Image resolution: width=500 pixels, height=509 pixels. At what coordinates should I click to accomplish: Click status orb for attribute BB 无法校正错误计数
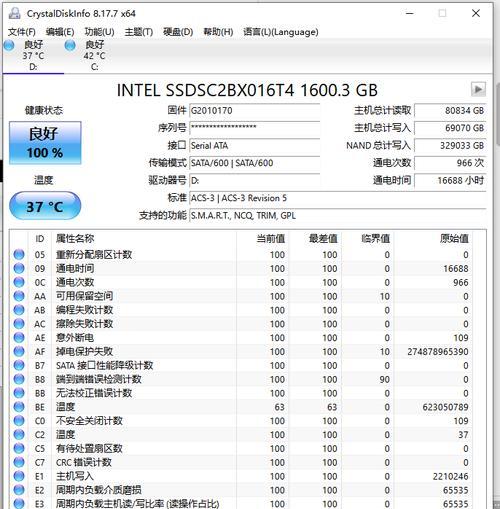coord(19,393)
